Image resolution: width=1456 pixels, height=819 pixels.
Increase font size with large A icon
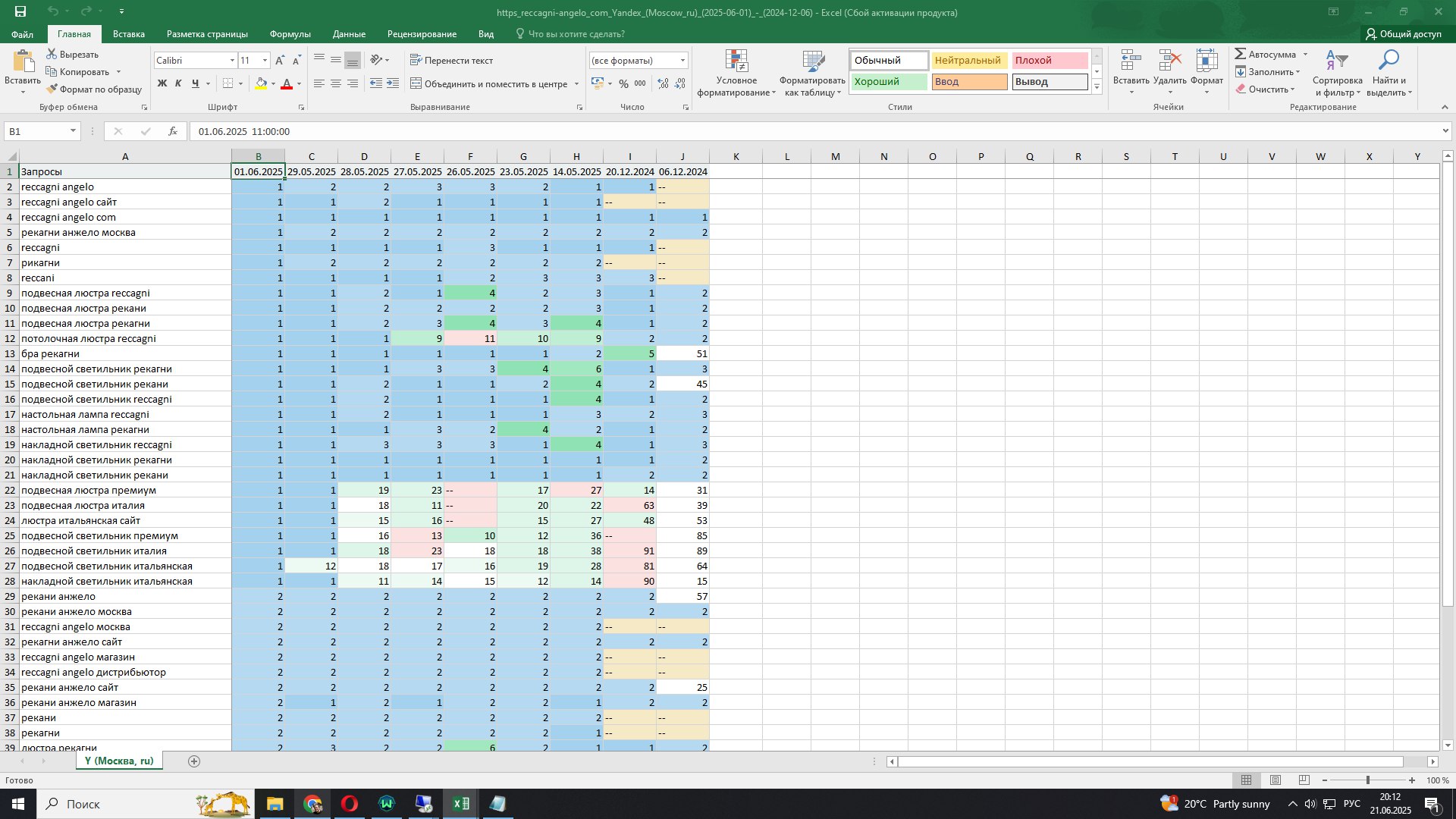(280, 60)
